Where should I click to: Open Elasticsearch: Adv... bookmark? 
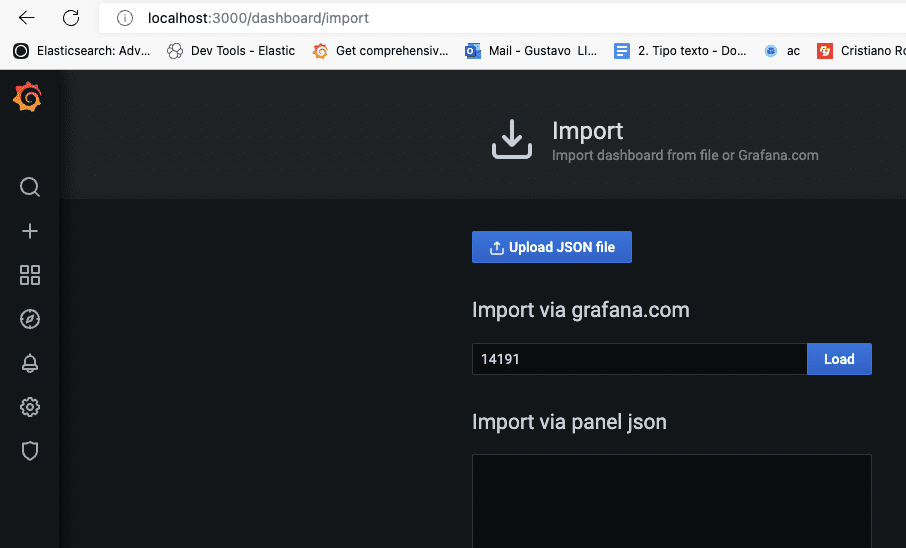81,51
